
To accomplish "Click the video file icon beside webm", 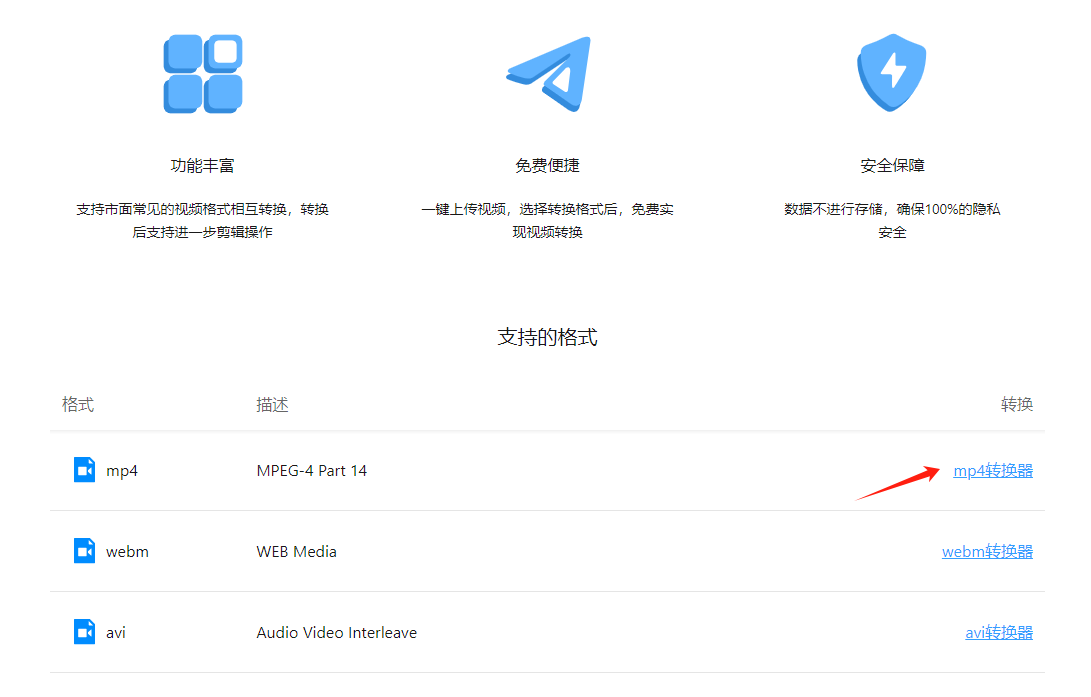I will 84,551.
